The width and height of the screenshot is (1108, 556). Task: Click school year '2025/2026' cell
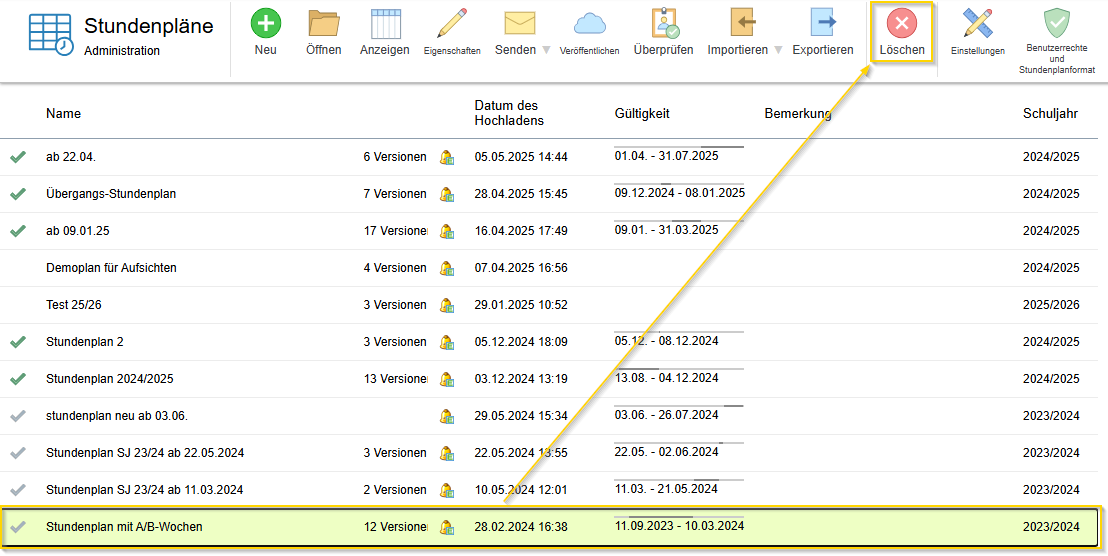click(1051, 304)
